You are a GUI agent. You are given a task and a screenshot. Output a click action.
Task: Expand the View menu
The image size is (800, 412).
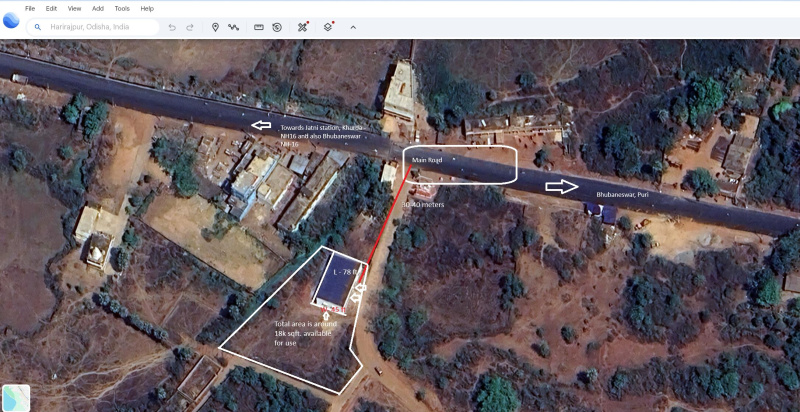point(74,8)
